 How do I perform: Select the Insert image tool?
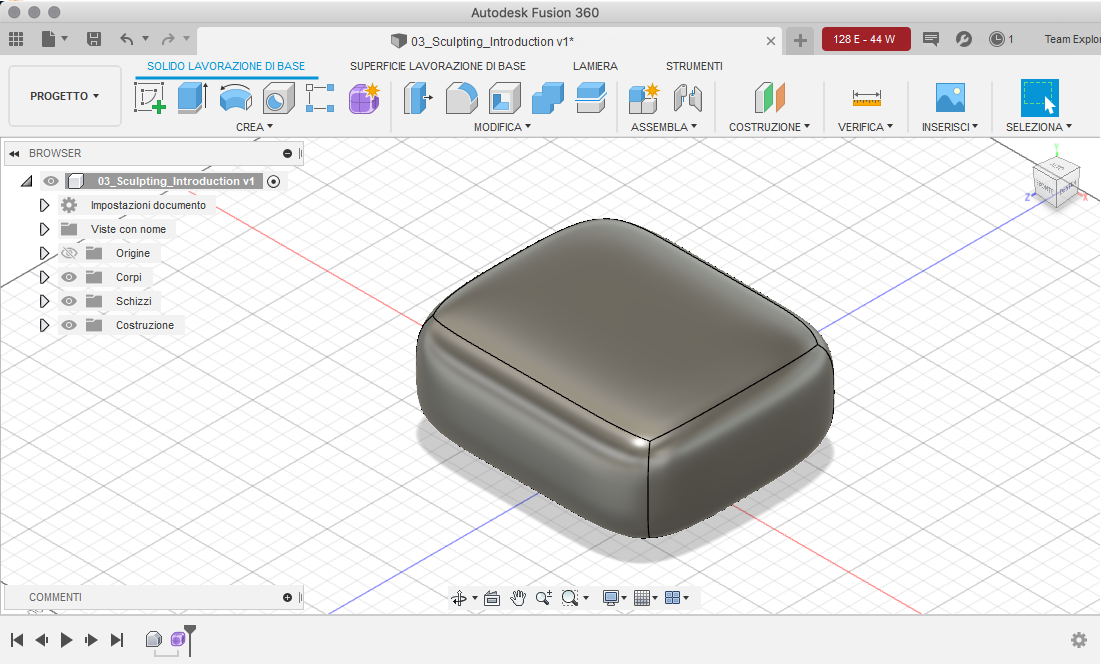pos(950,98)
